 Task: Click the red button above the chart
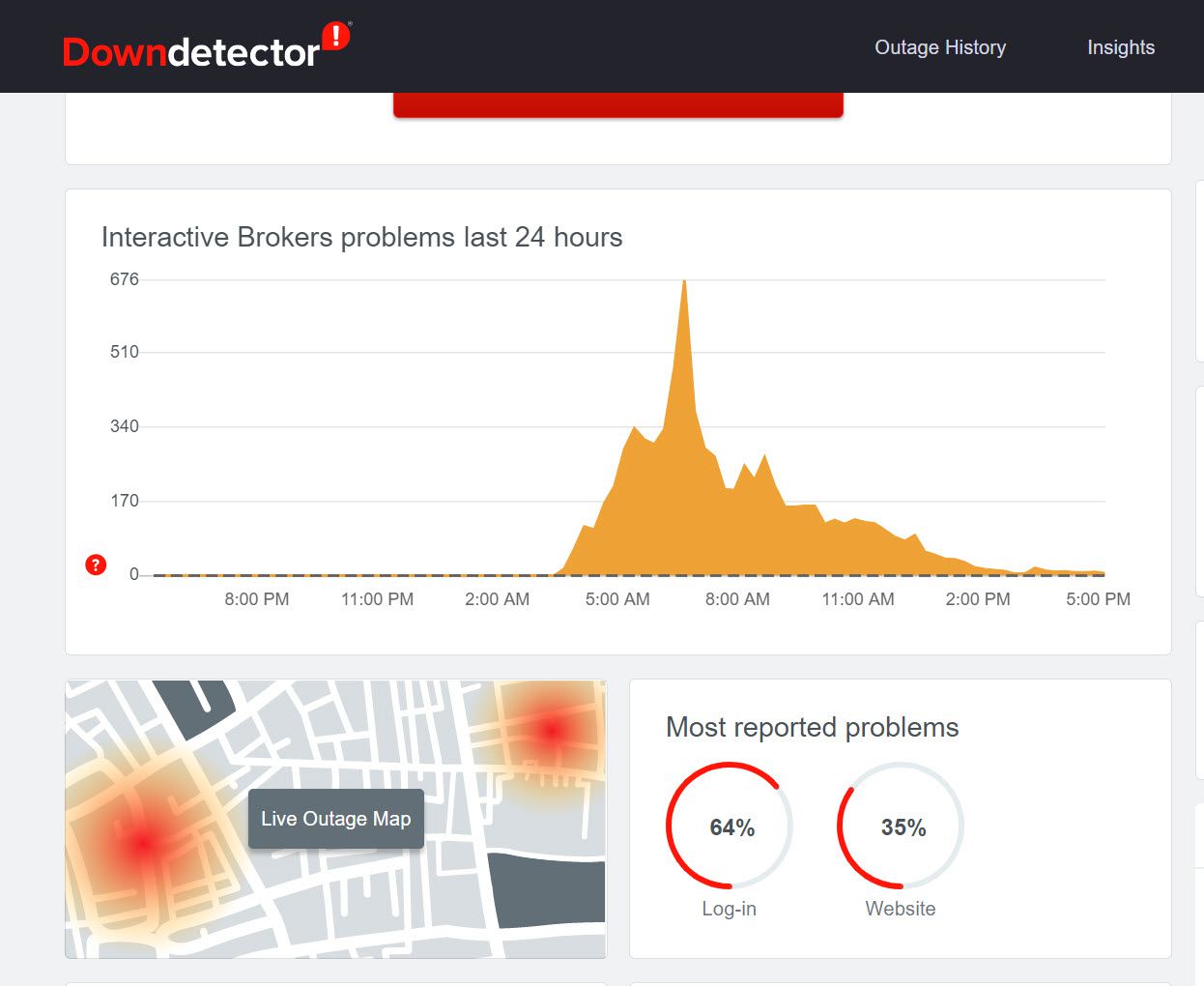pos(618,104)
